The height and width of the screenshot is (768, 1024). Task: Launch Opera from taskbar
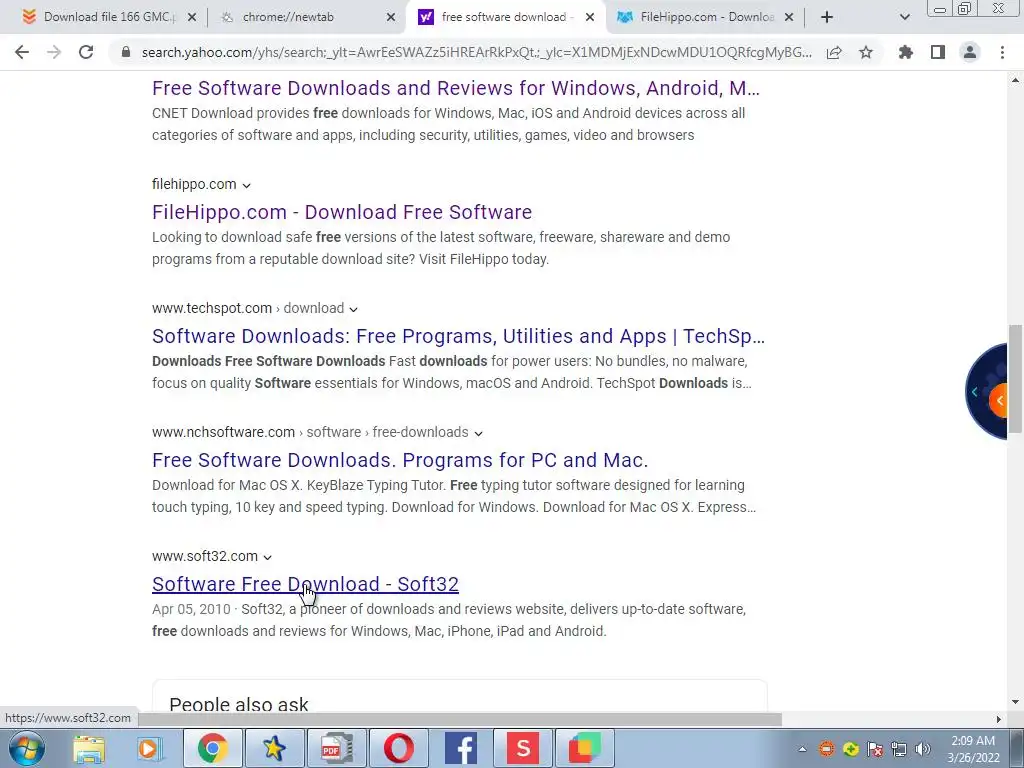(x=398, y=748)
